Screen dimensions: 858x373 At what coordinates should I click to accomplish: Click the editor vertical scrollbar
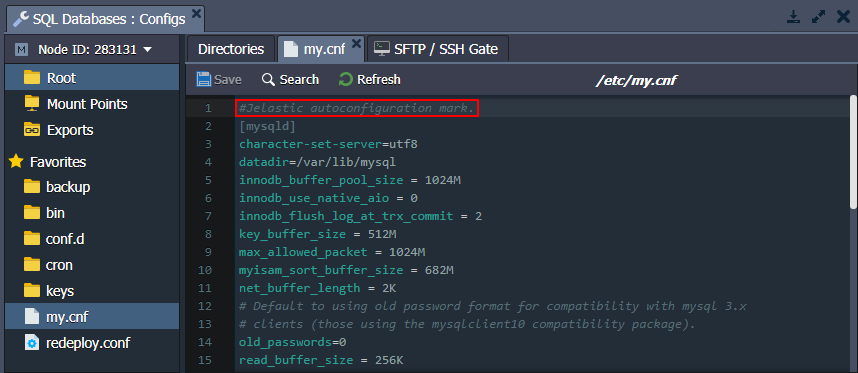853,151
